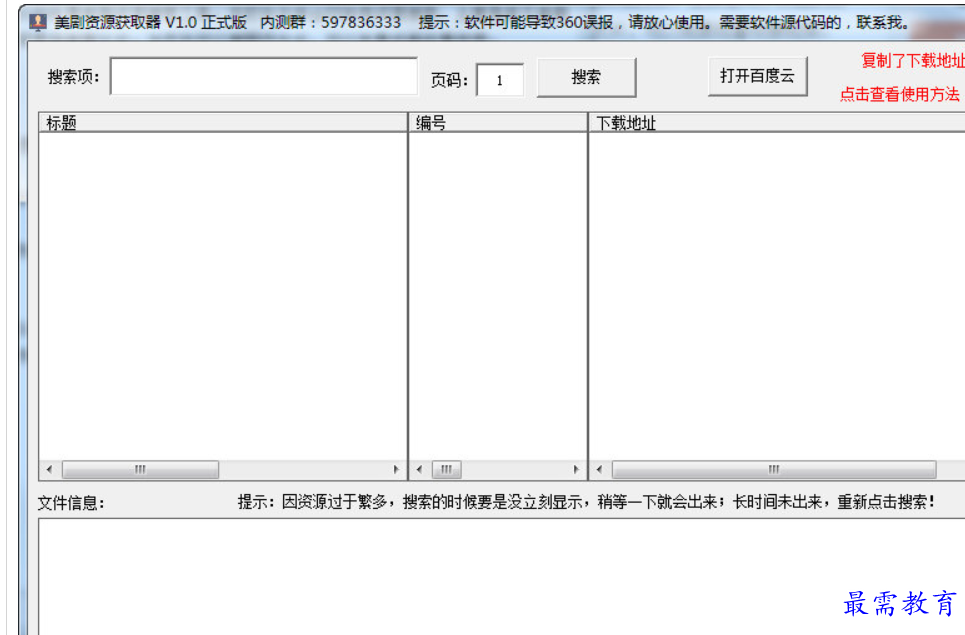Click right scroll arrow of 标题 list
Screen dimensions: 965x635
click(x=396, y=469)
